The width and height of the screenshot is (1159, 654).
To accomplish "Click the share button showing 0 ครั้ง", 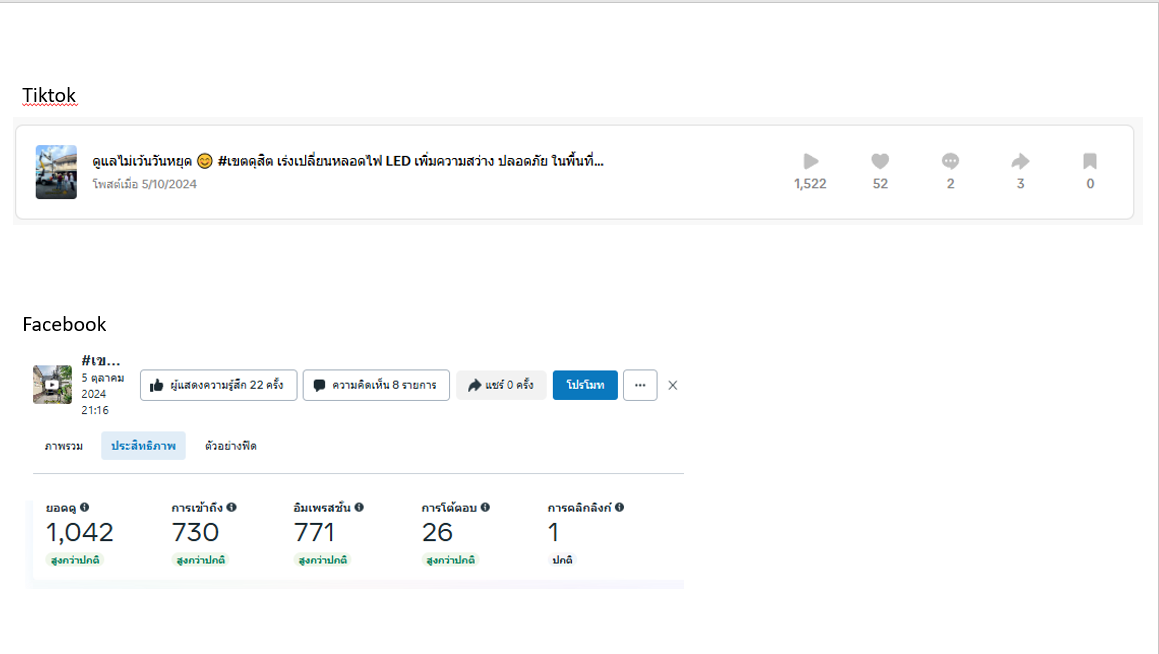I will (501, 385).
